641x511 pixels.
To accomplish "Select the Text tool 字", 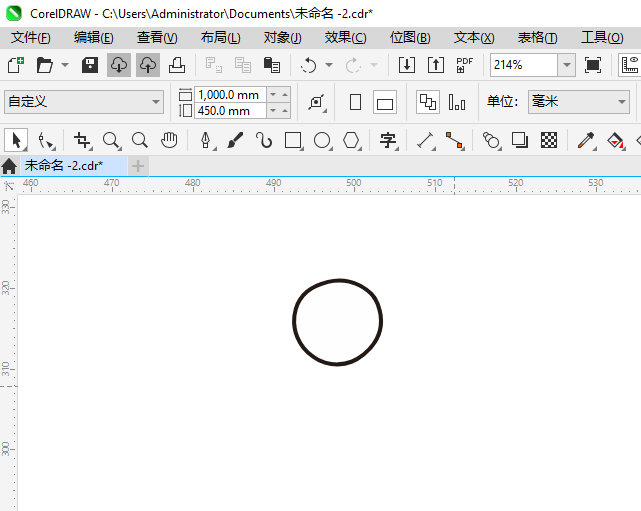I will [x=388, y=140].
